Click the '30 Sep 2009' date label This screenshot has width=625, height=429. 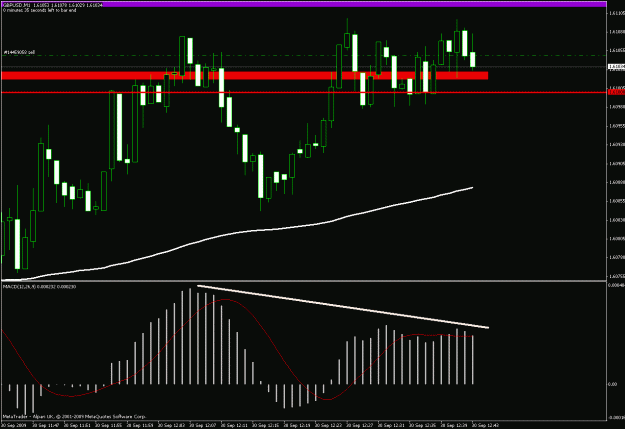(14, 425)
